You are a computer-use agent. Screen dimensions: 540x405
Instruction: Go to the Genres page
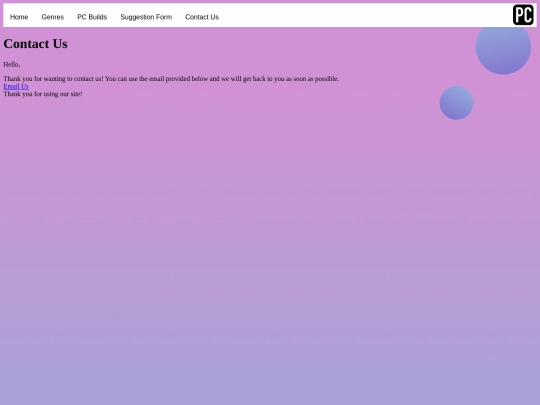53,17
